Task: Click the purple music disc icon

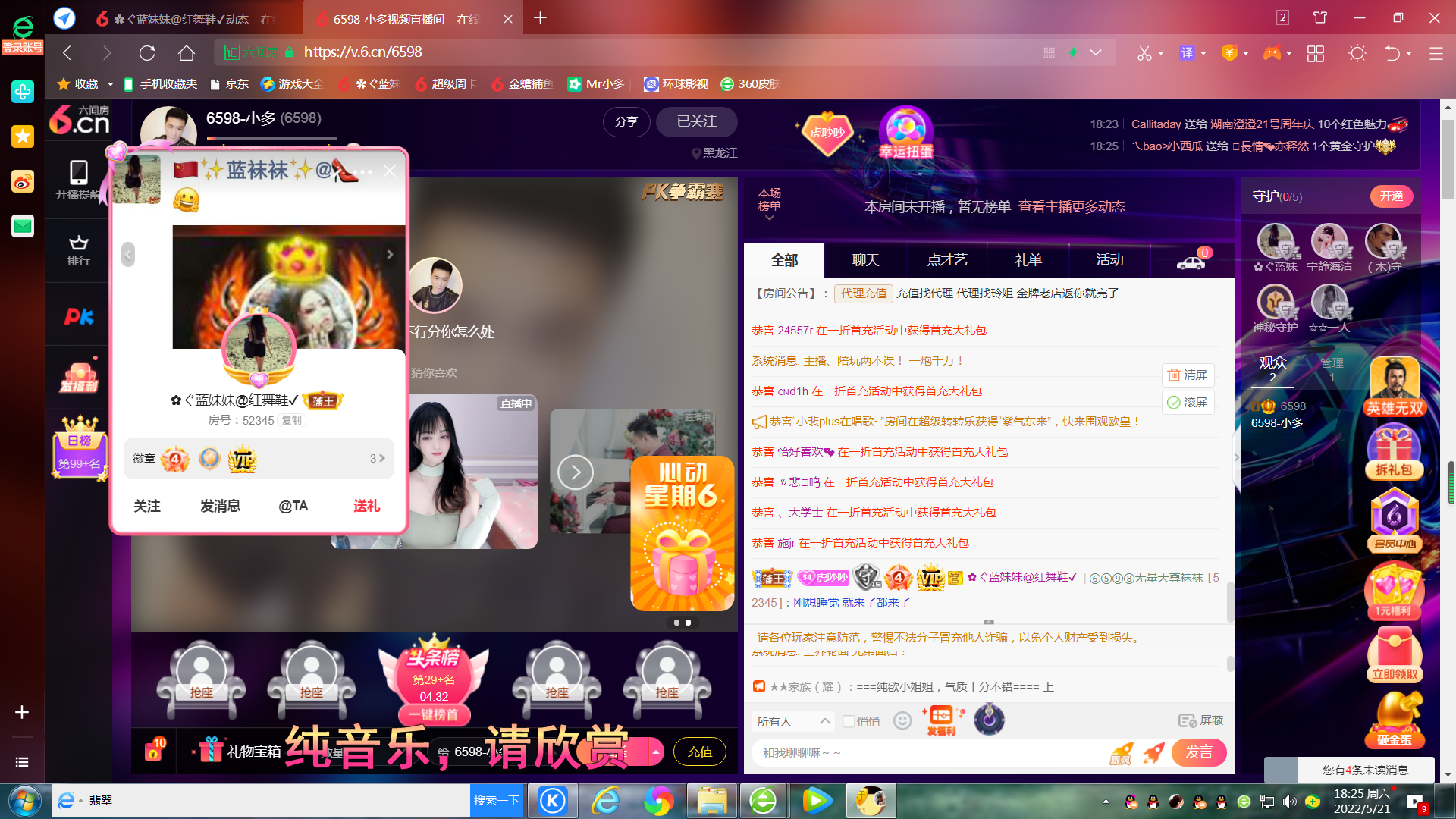Action: point(989,720)
